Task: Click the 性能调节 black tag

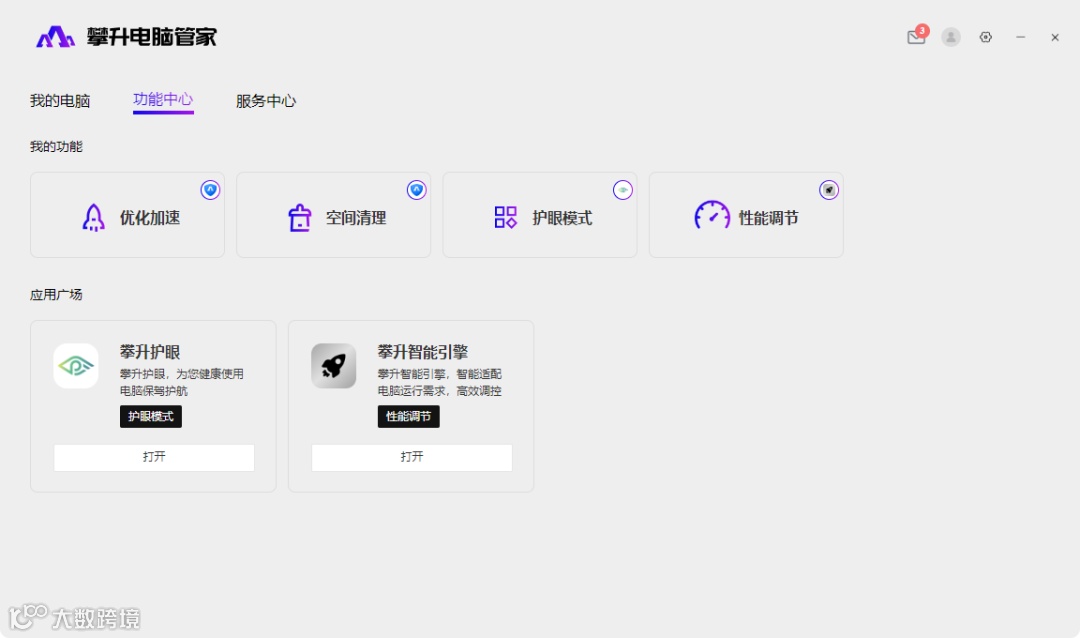Action: click(408, 417)
